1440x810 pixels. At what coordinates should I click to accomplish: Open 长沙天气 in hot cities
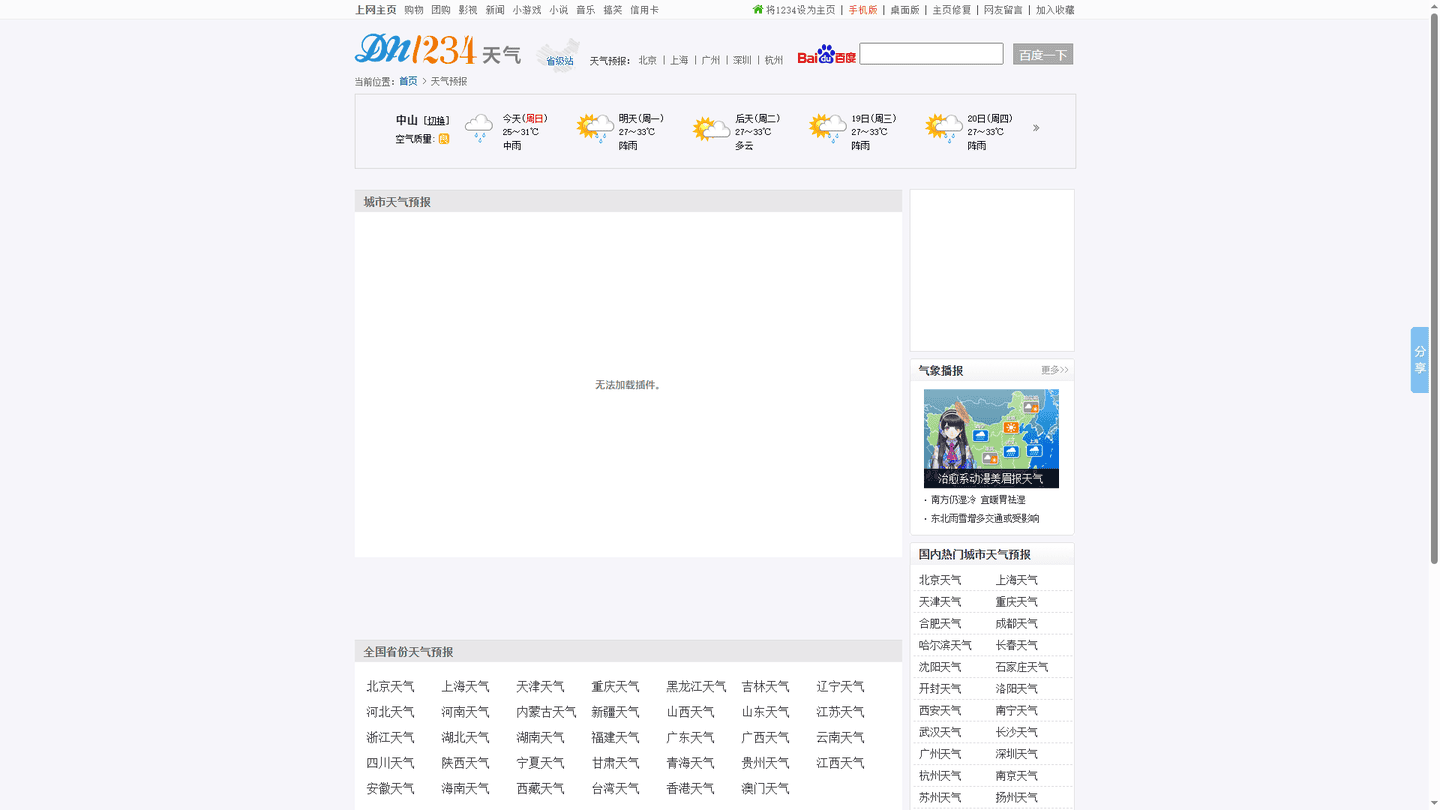[1016, 733]
